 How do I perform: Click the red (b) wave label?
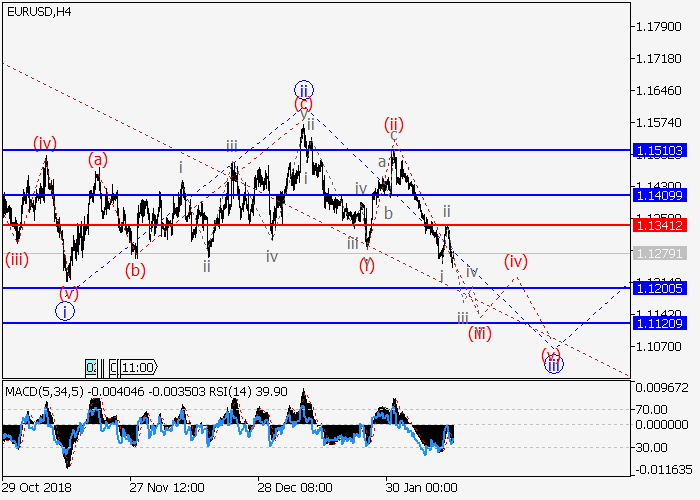point(135,268)
